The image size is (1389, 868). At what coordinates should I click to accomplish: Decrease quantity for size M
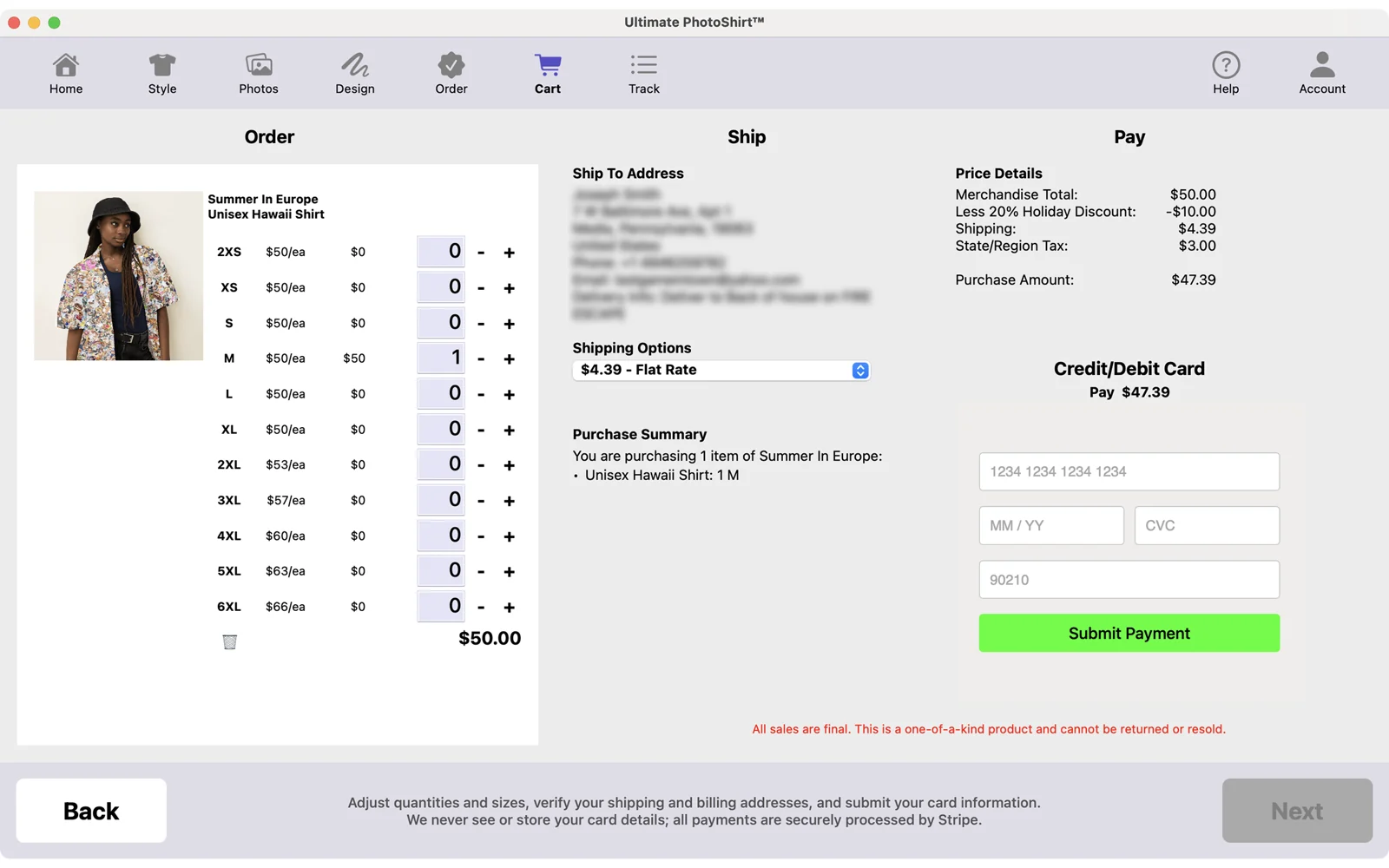(x=481, y=359)
